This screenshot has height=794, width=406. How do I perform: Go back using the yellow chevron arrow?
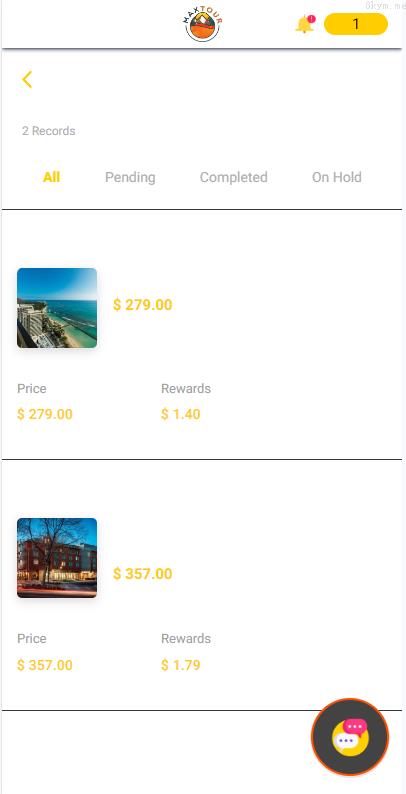[27, 80]
